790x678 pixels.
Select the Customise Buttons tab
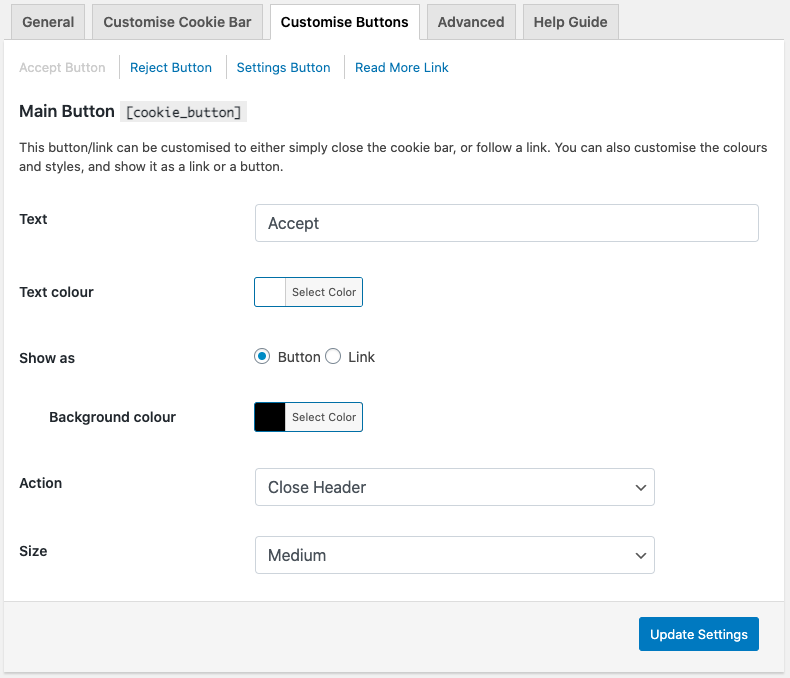345,22
